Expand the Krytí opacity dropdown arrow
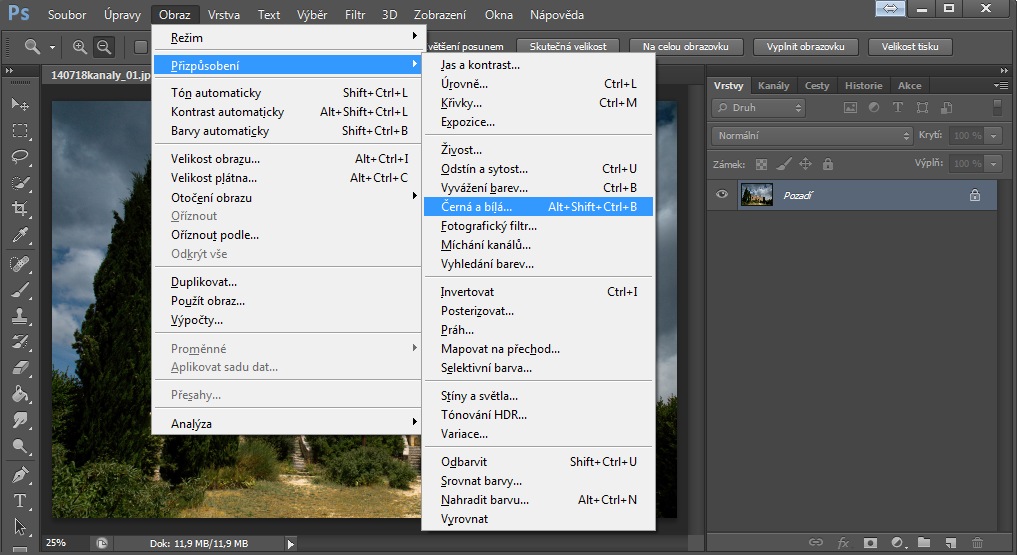Viewport: 1017px width, 555px height. [x=994, y=135]
